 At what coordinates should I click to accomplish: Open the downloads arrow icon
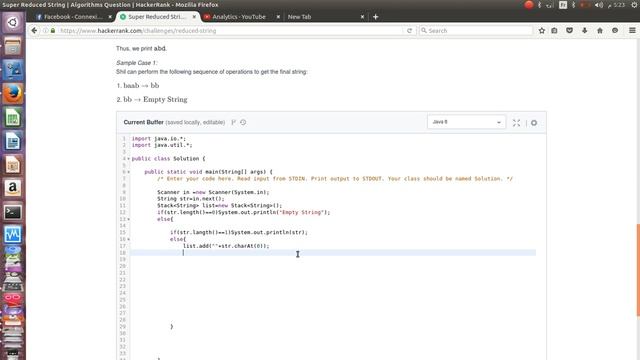584,31
